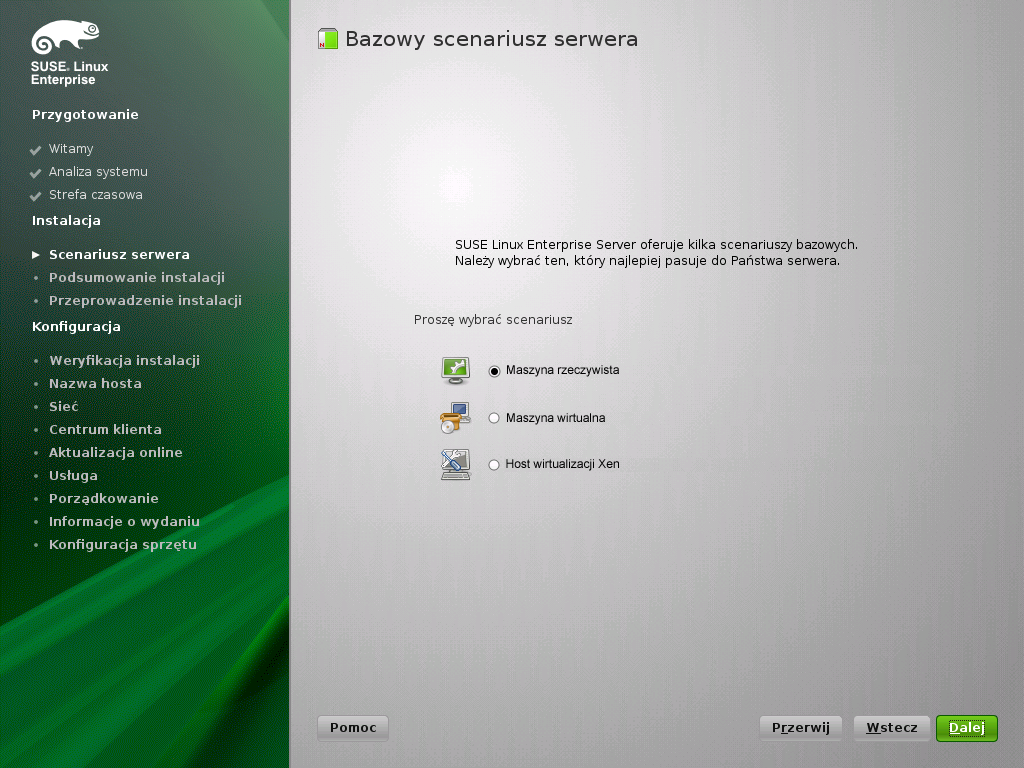Image resolution: width=1024 pixels, height=768 pixels.
Task: Click the Przeprowadzenie instalacji step
Action: (x=146, y=300)
